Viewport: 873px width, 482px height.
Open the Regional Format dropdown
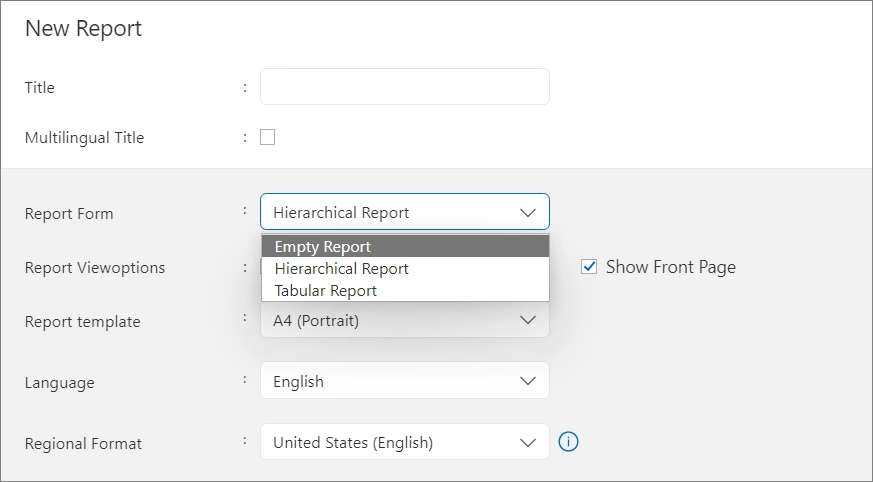pyautogui.click(x=405, y=442)
